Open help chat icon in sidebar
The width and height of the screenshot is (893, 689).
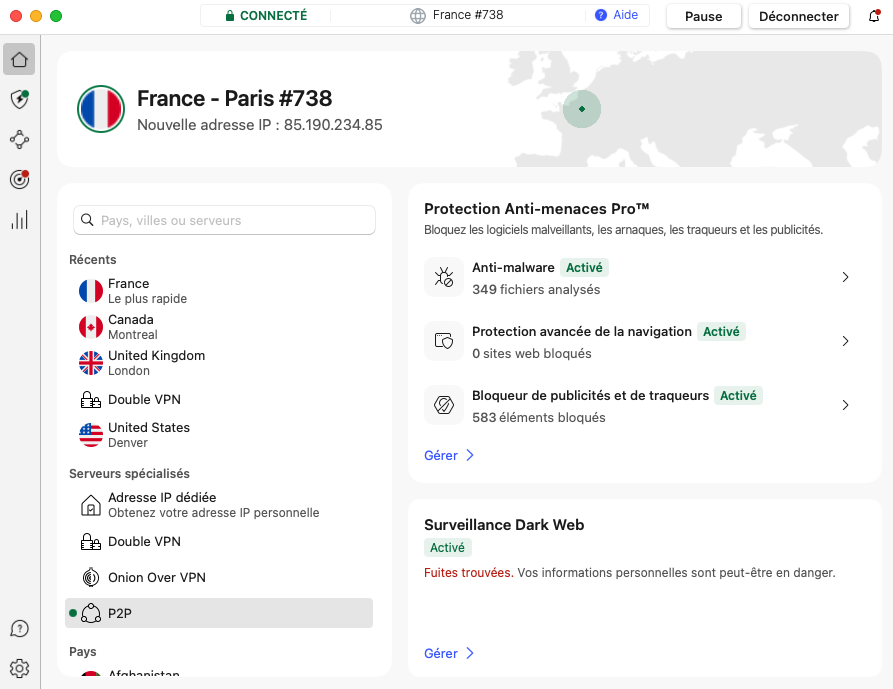(19, 628)
